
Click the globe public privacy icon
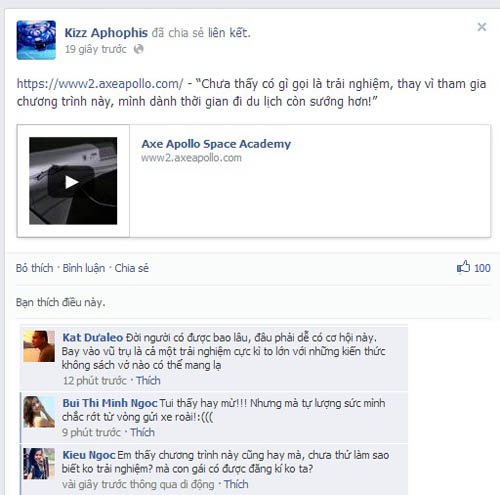[x=138, y=49]
